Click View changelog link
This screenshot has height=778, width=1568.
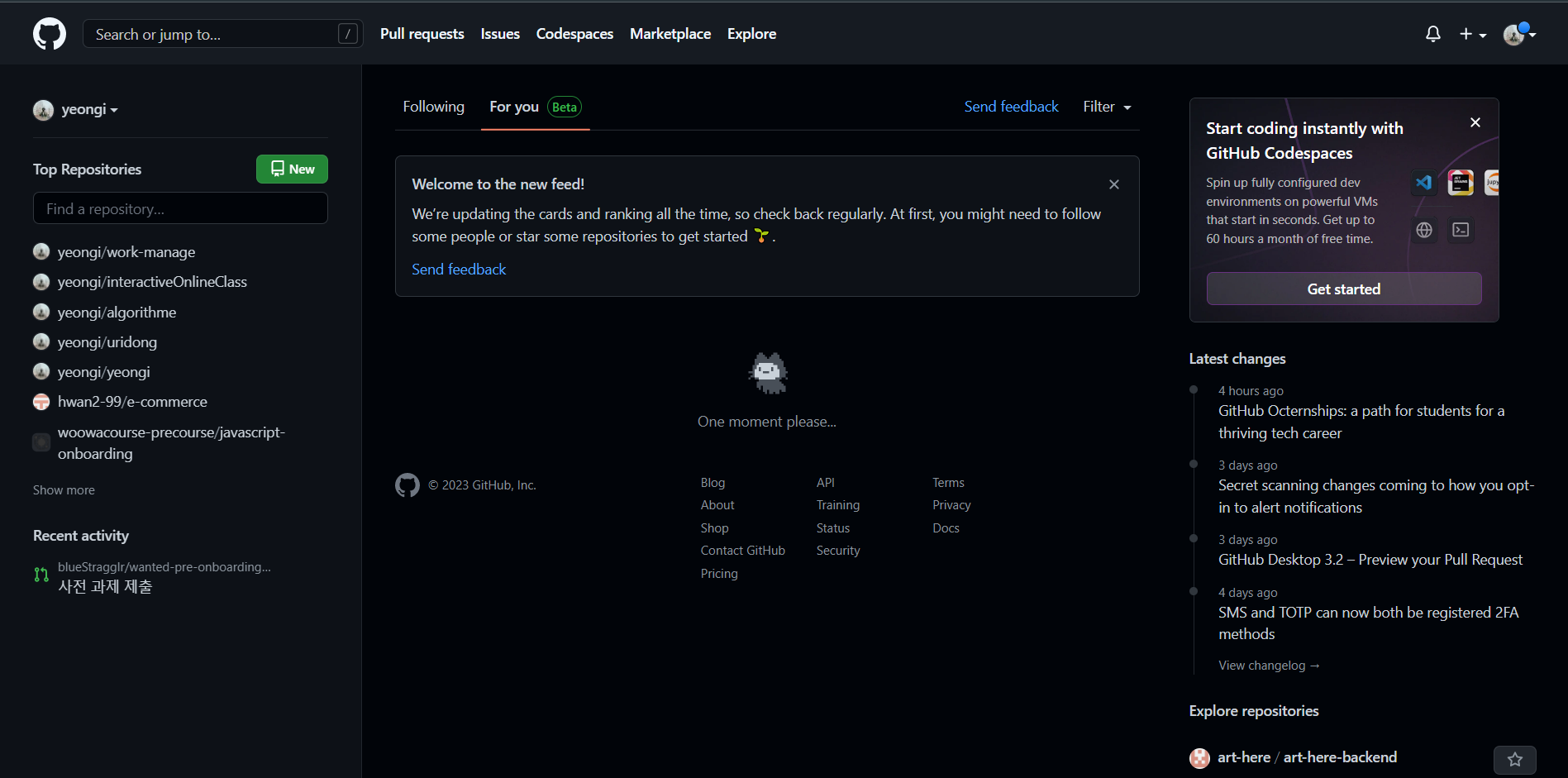point(1269,666)
